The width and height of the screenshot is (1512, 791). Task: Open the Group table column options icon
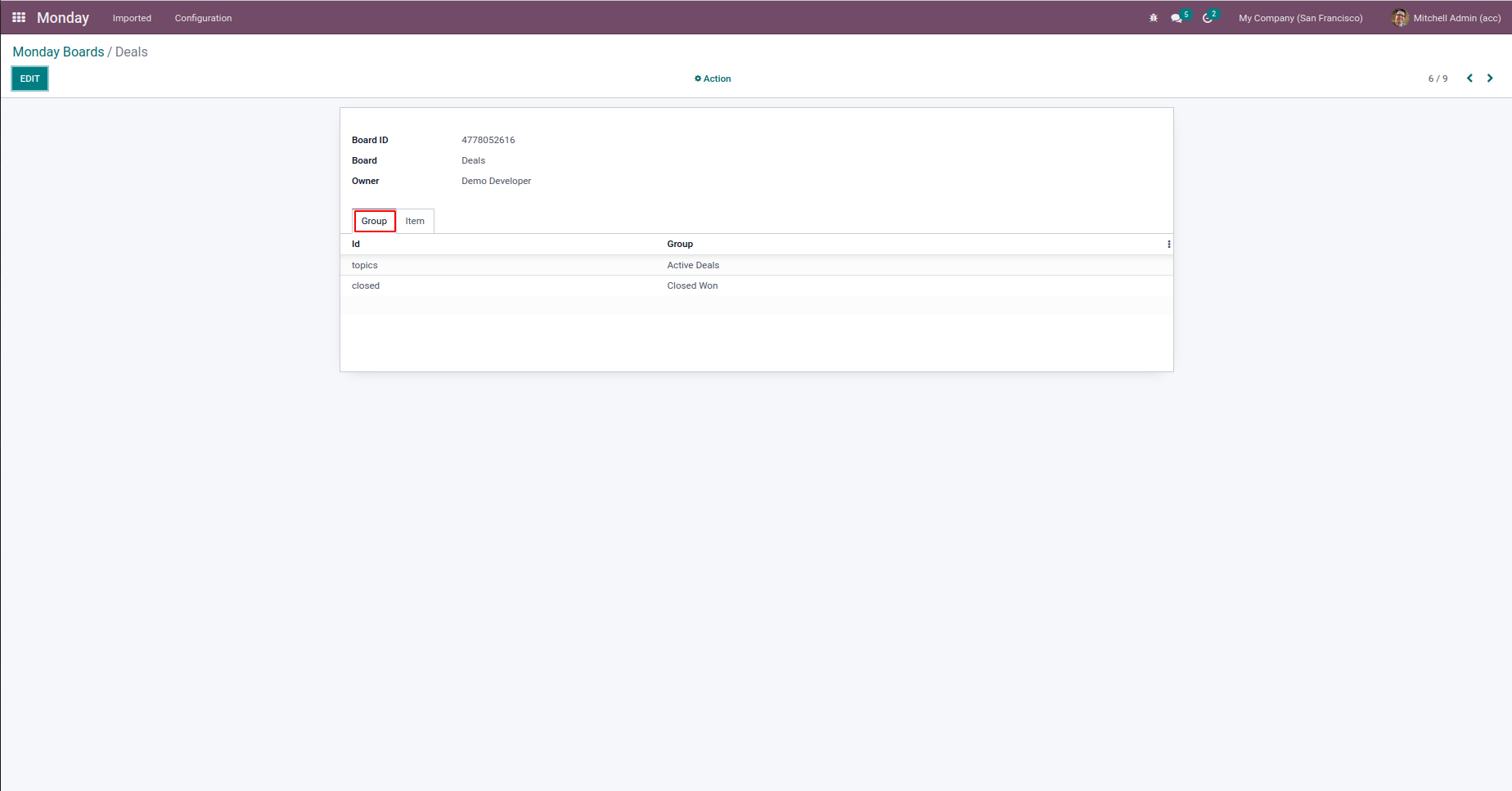pos(1168,245)
